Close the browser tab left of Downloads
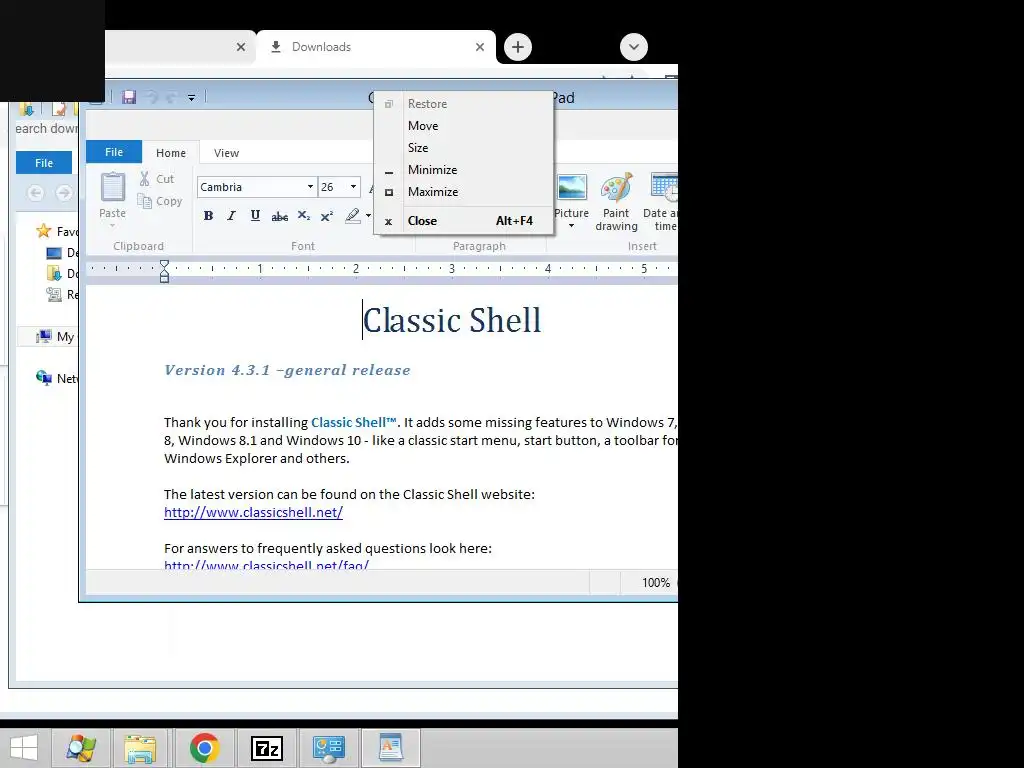The width and height of the screenshot is (1024, 768). click(x=241, y=47)
